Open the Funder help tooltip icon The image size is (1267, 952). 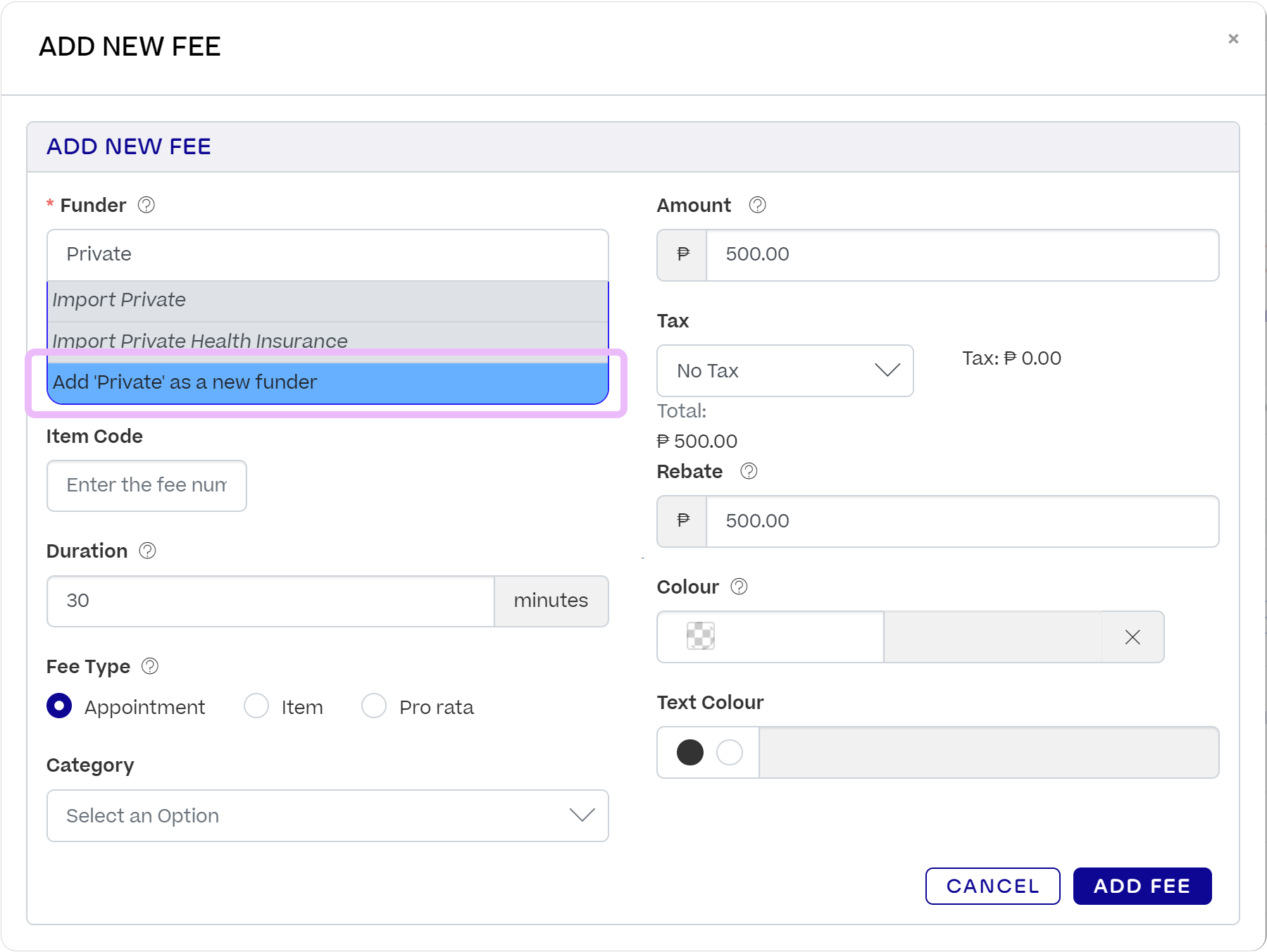point(146,205)
